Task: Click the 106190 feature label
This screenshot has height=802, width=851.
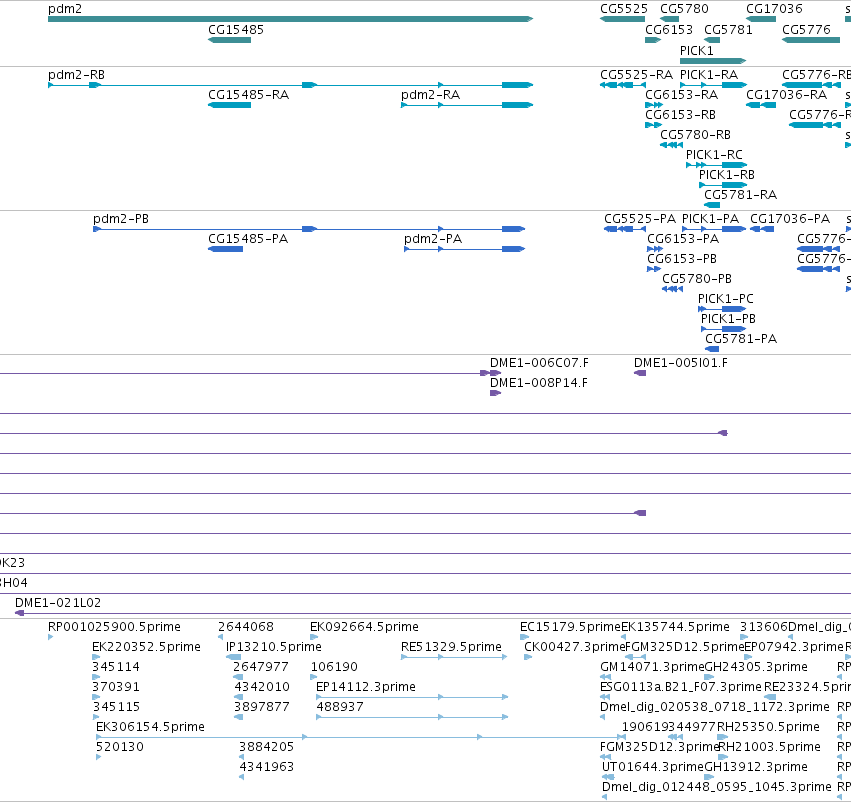Action: [x=334, y=667]
